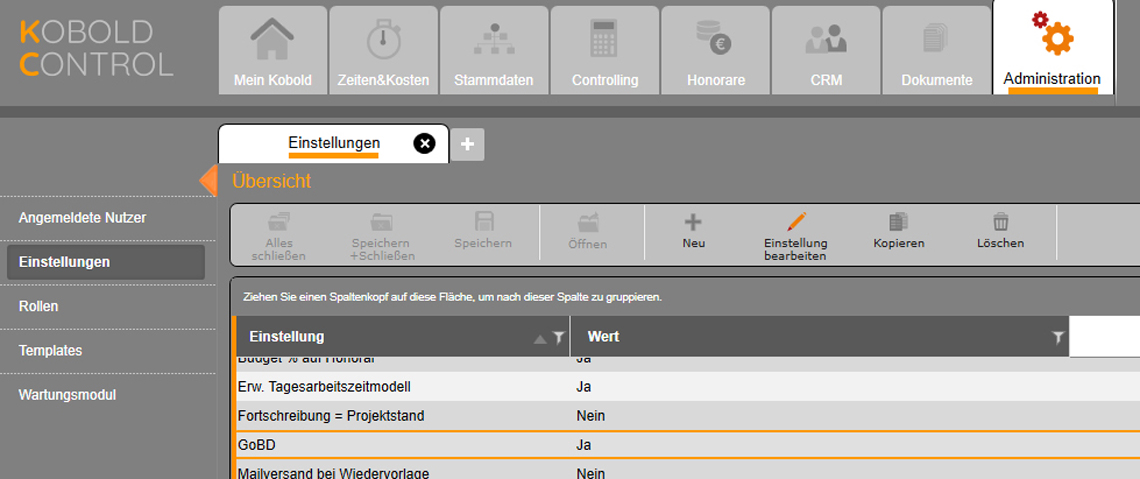Open Rollen in the sidebar
Screen dimensions: 1140x479
point(38,307)
